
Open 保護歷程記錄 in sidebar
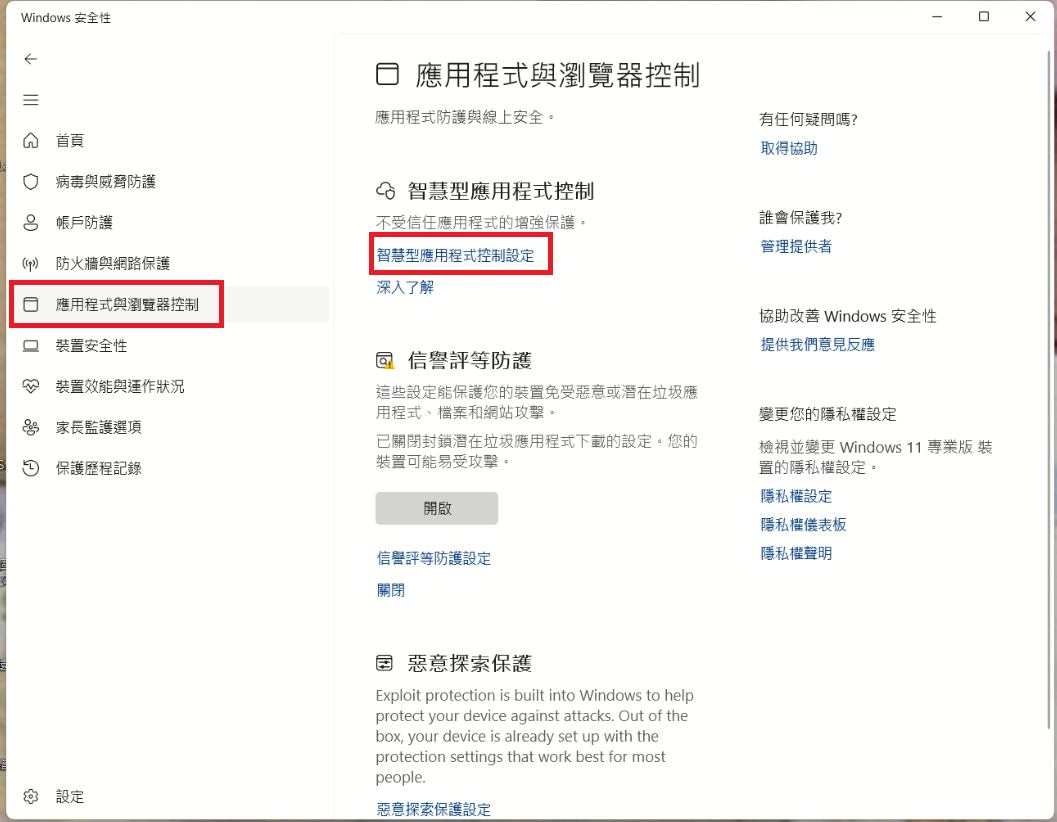pyautogui.click(x=98, y=468)
